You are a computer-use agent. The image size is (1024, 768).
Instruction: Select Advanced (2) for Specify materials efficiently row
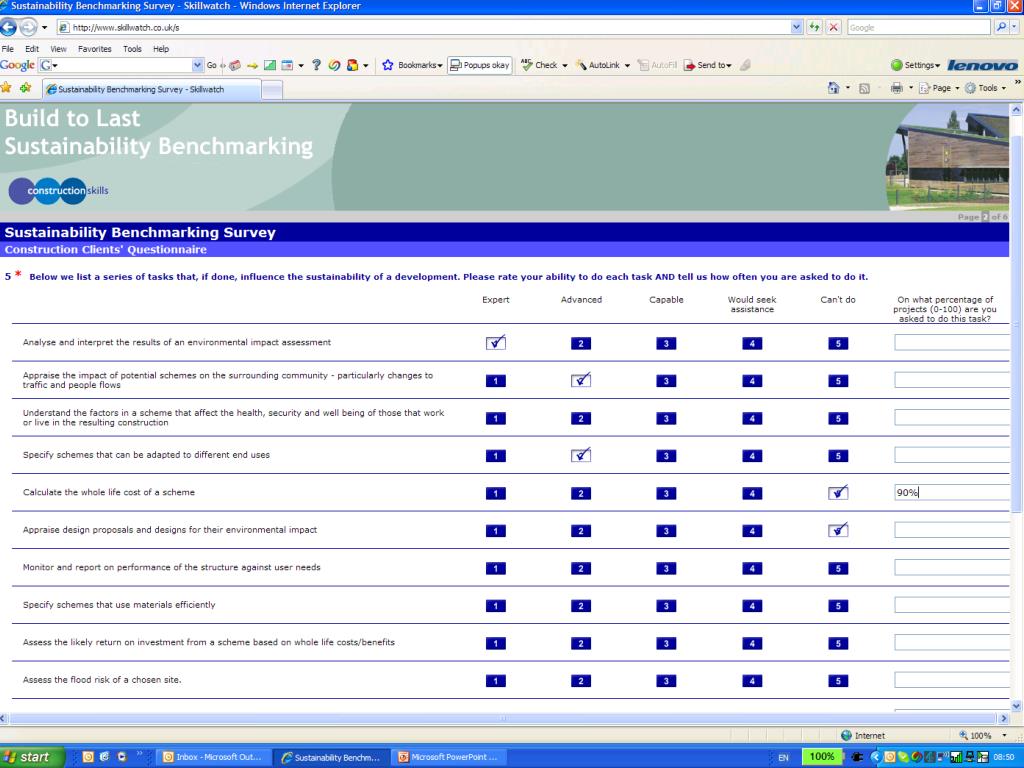click(581, 605)
